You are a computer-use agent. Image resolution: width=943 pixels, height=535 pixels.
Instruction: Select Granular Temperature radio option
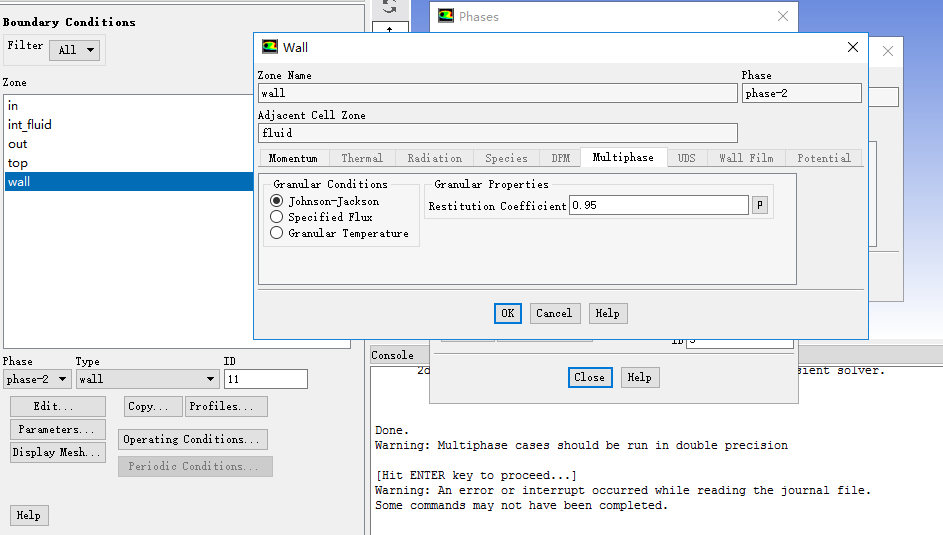pyautogui.click(x=277, y=233)
